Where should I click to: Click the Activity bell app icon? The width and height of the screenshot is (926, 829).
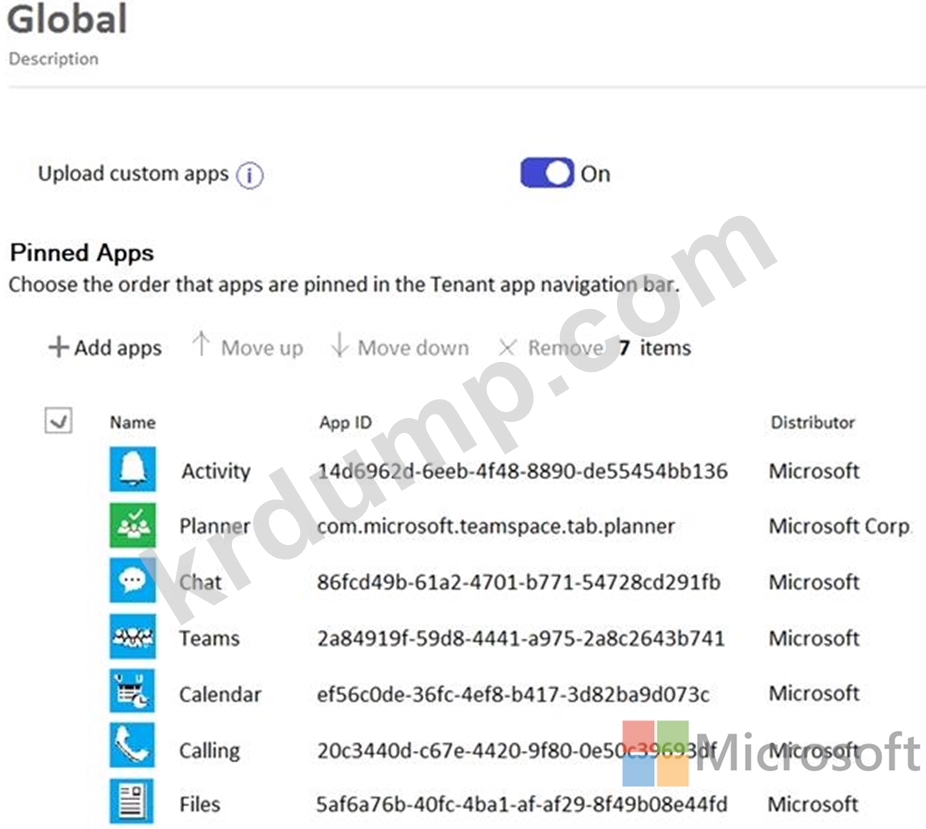[132, 470]
